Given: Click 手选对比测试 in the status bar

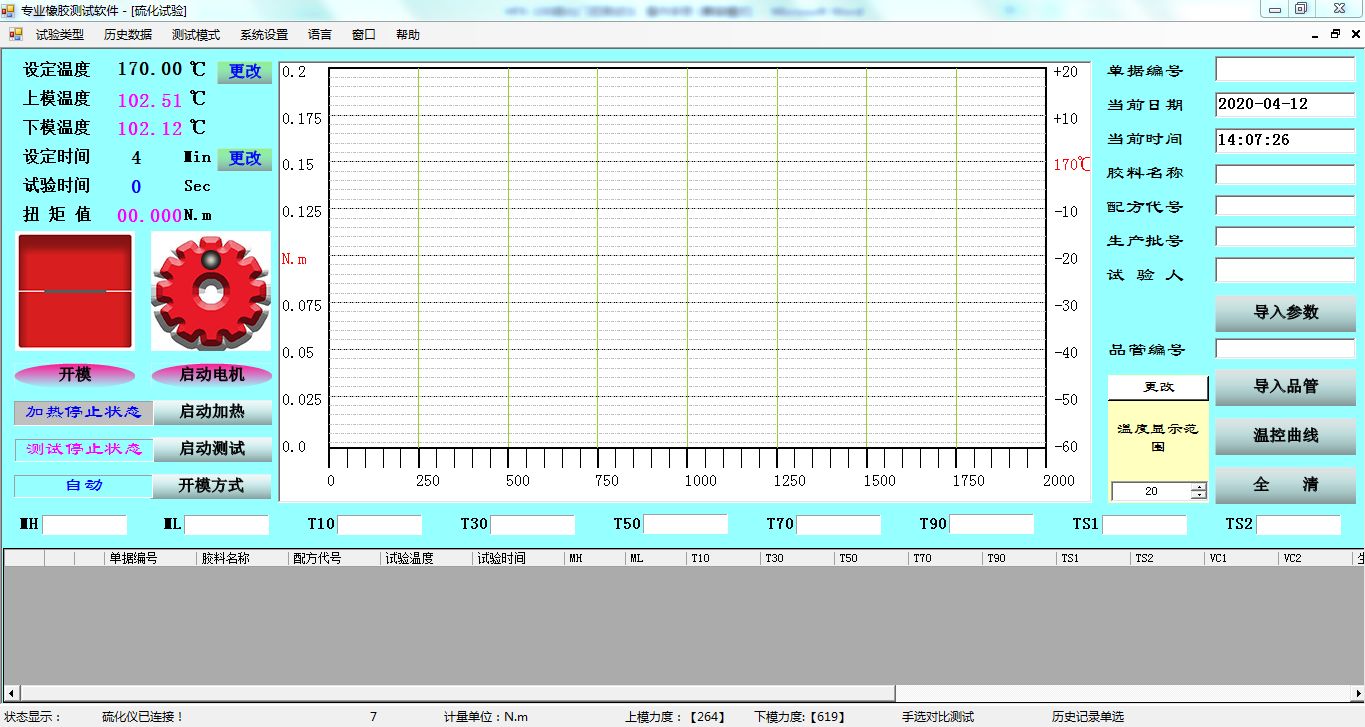Looking at the screenshot, I should 938,716.
